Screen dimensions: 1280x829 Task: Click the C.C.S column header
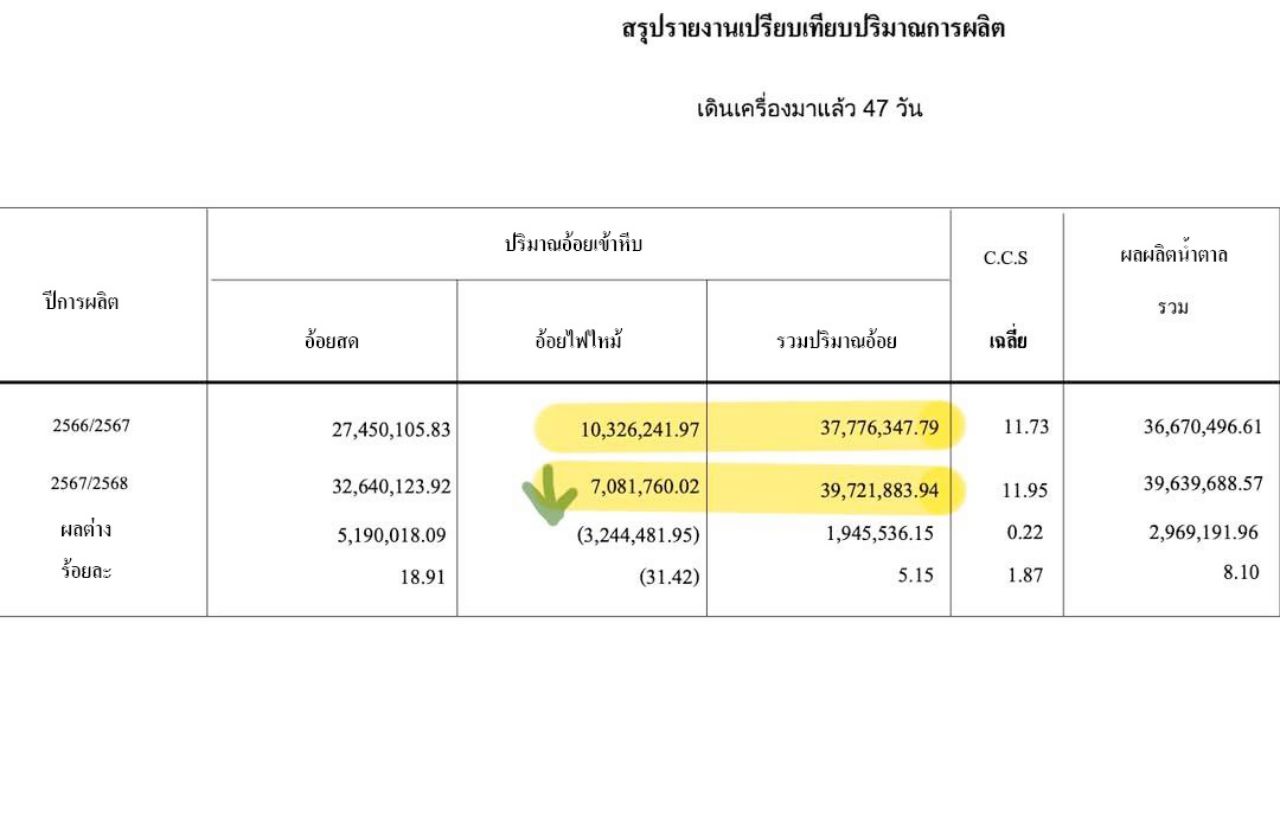coord(1005,258)
